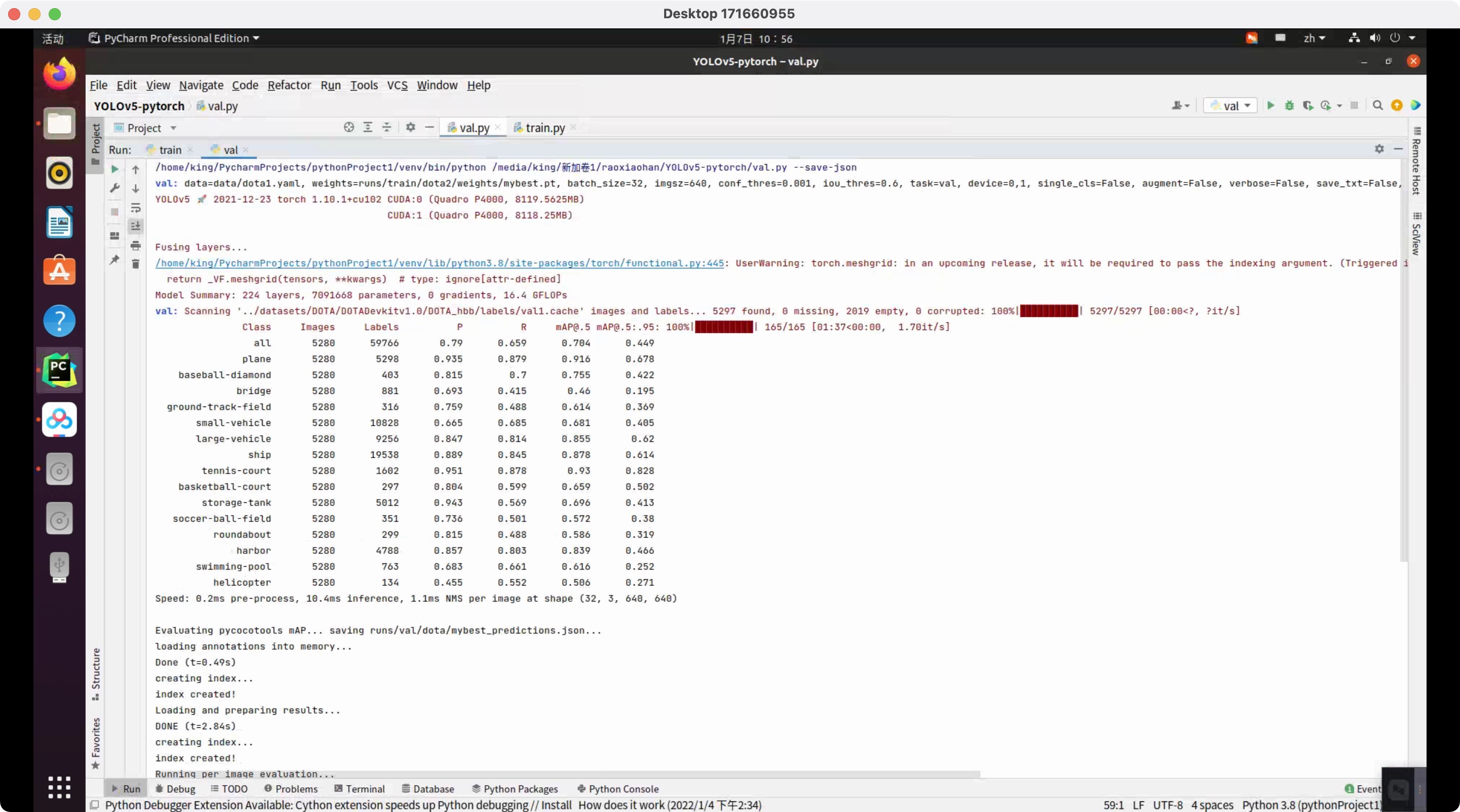This screenshot has width=1460, height=812.
Task: Edit run configuration via the wrench icon
Action: pyautogui.click(x=115, y=187)
